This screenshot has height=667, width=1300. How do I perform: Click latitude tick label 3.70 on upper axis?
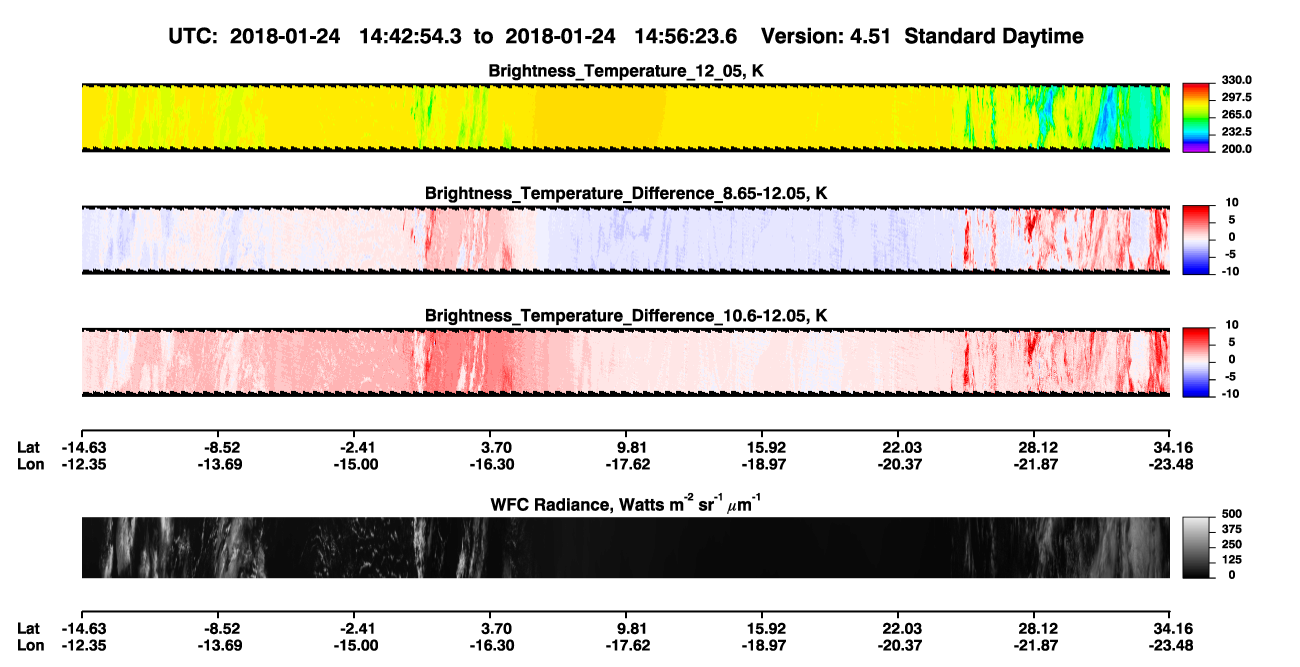496,447
